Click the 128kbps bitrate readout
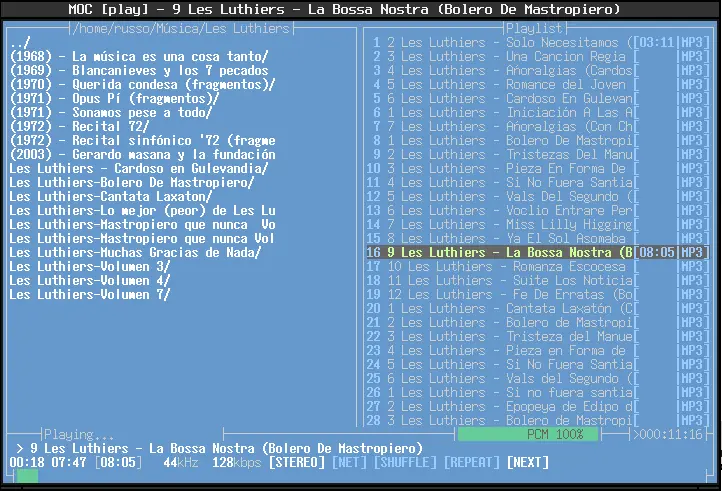 236,462
